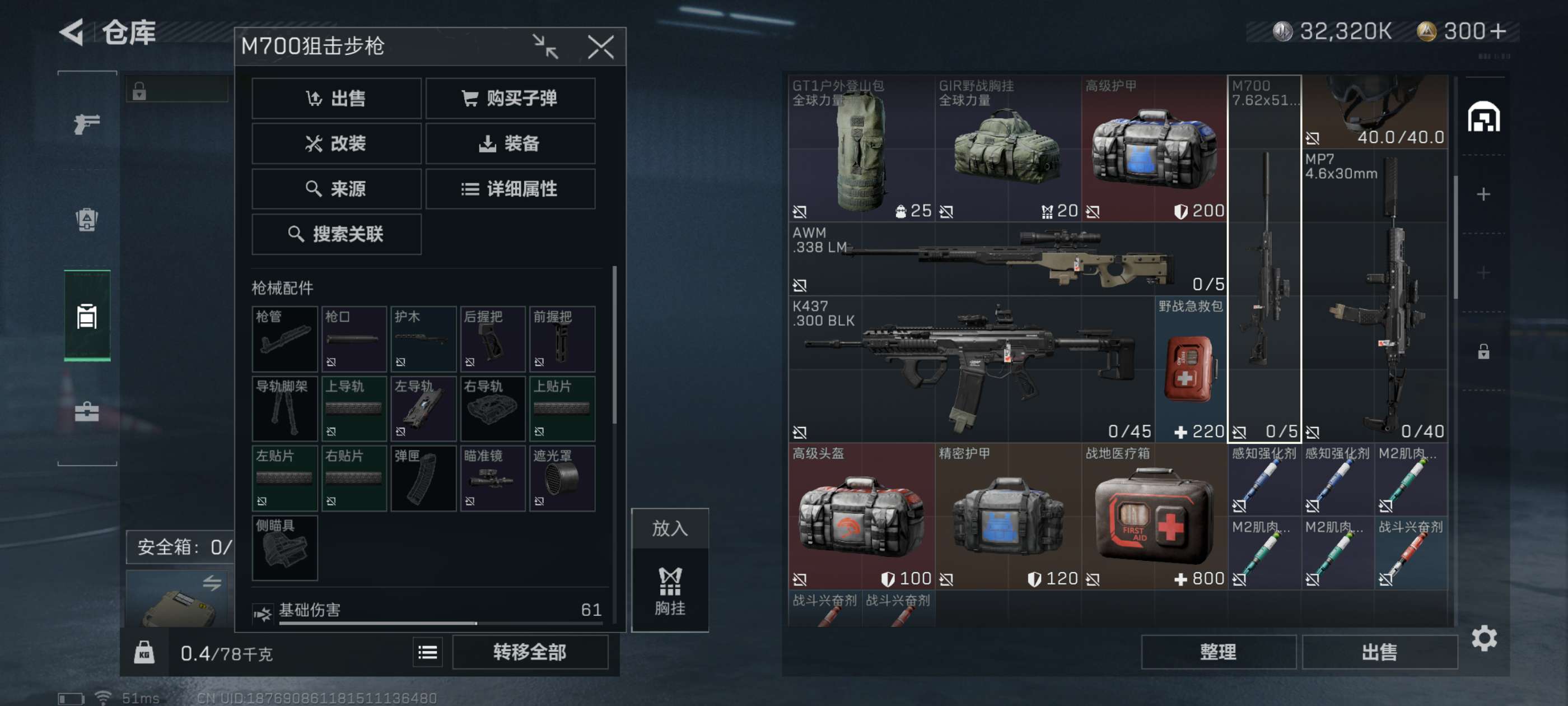Click the padlock icon on right strip
Screen dimensions: 1568x706
1483,351
